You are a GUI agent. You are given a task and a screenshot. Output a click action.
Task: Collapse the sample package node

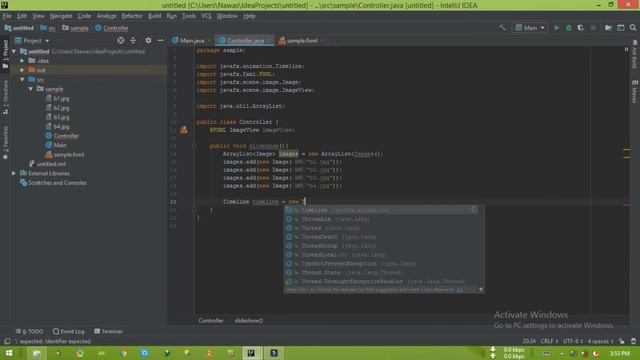31,89
